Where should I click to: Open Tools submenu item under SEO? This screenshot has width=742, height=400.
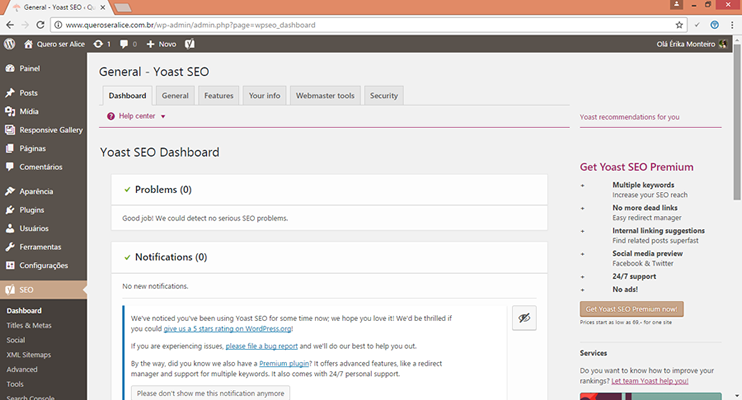click(15, 384)
